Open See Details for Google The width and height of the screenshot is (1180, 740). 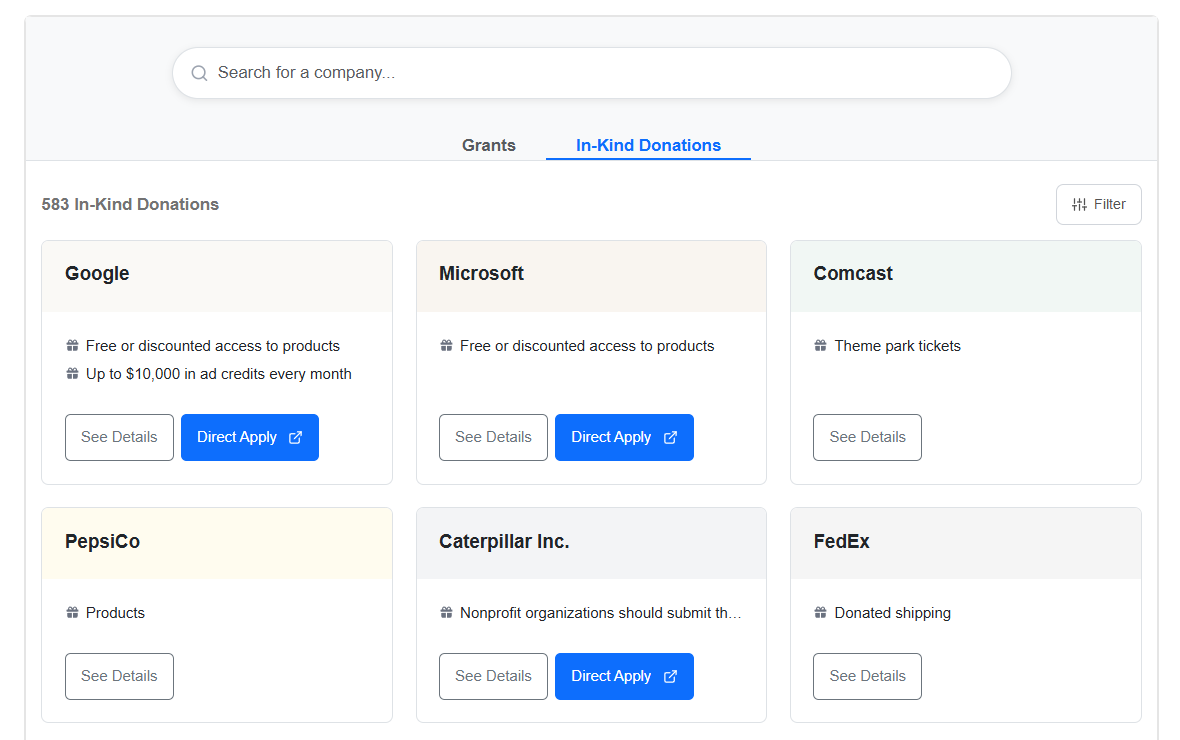119,437
